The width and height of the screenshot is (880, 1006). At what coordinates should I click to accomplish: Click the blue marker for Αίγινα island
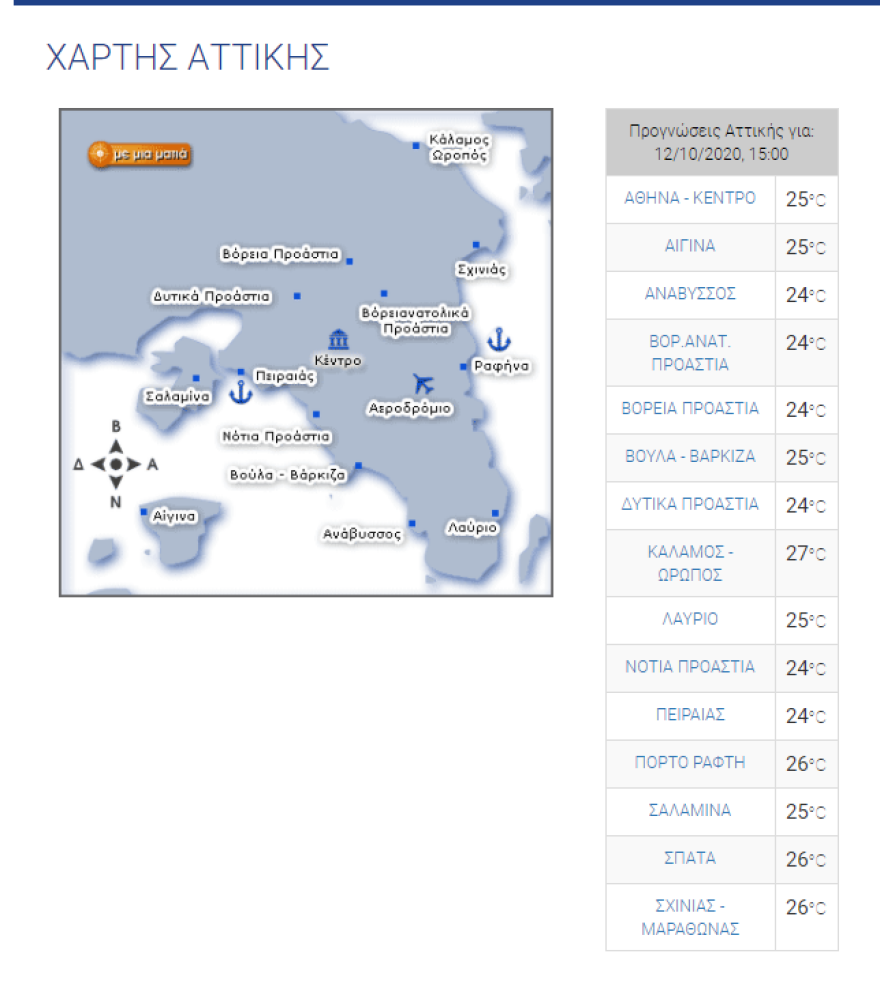click(145, 512)
